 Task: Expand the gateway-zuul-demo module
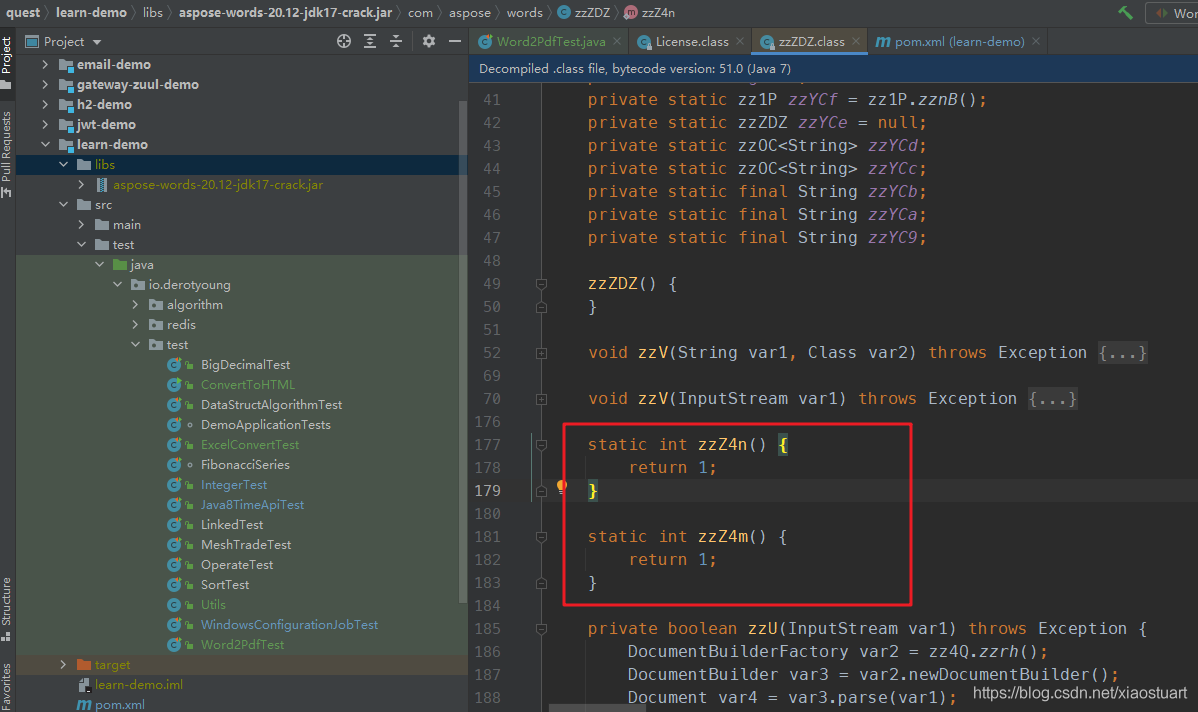tap(45, 84)
